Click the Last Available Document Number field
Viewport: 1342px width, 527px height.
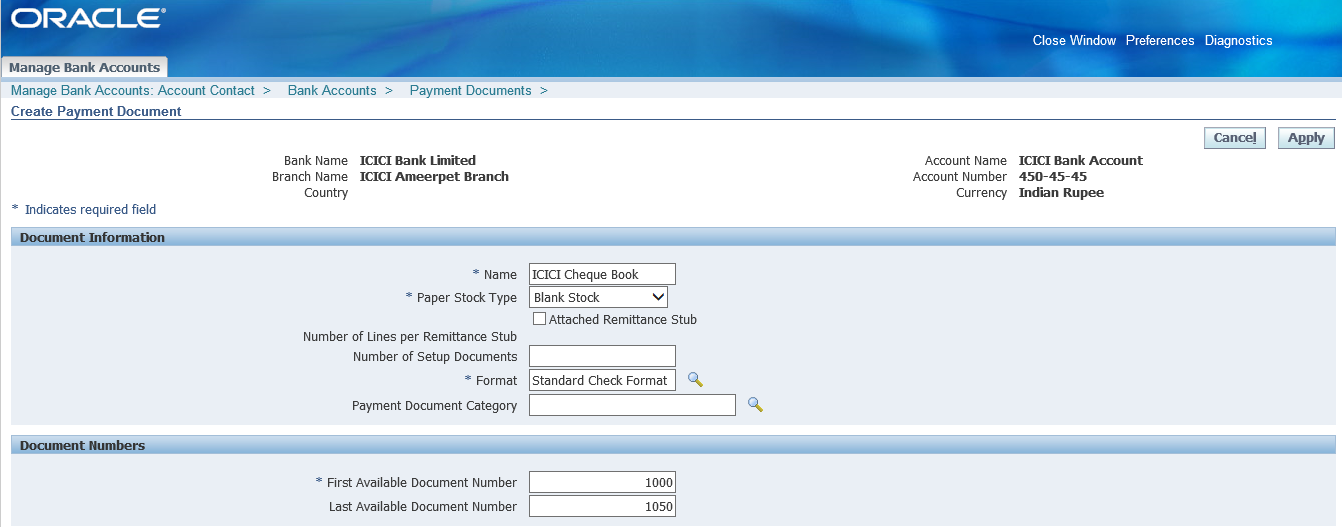pyautogui.click(x=602, y=506)
